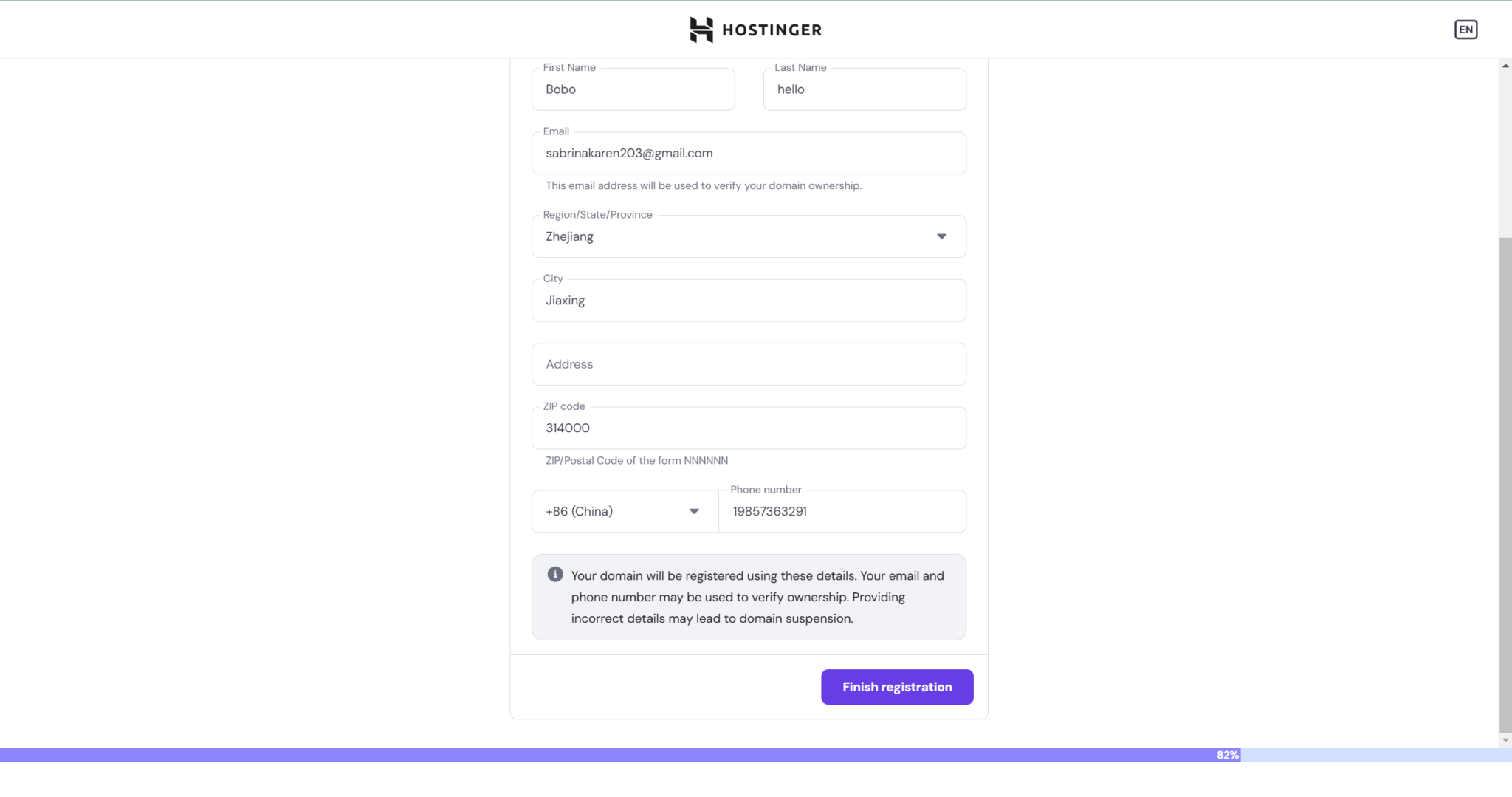Screen dimensions: 1512x797
Task: Expand Region/State/Province using its arrow
Action: (941, 236)
